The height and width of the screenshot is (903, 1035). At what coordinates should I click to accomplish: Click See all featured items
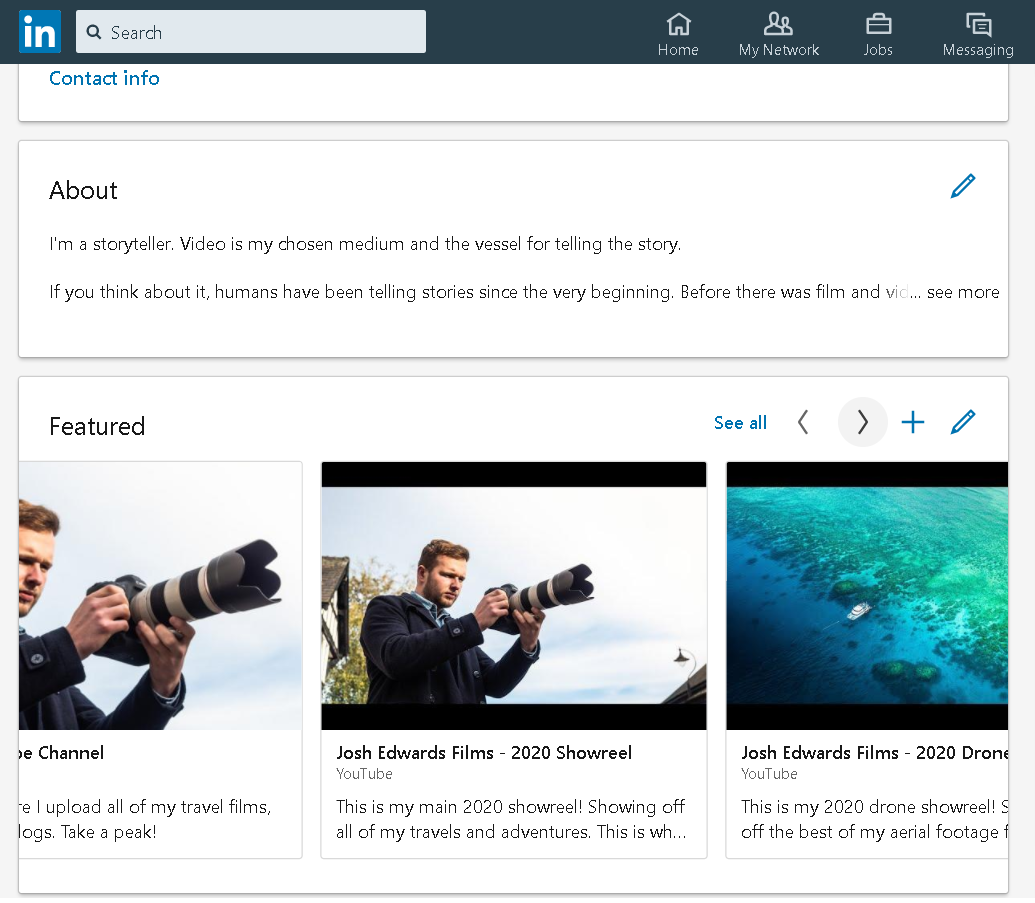(740, 423)
